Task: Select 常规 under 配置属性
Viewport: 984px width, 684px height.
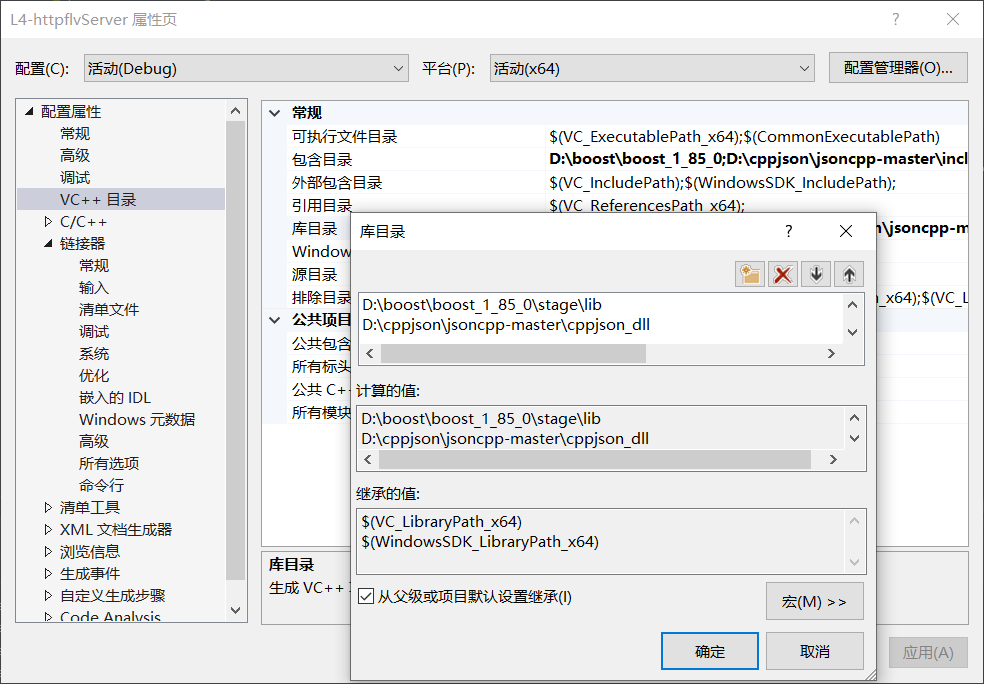Action: (75, 133)
